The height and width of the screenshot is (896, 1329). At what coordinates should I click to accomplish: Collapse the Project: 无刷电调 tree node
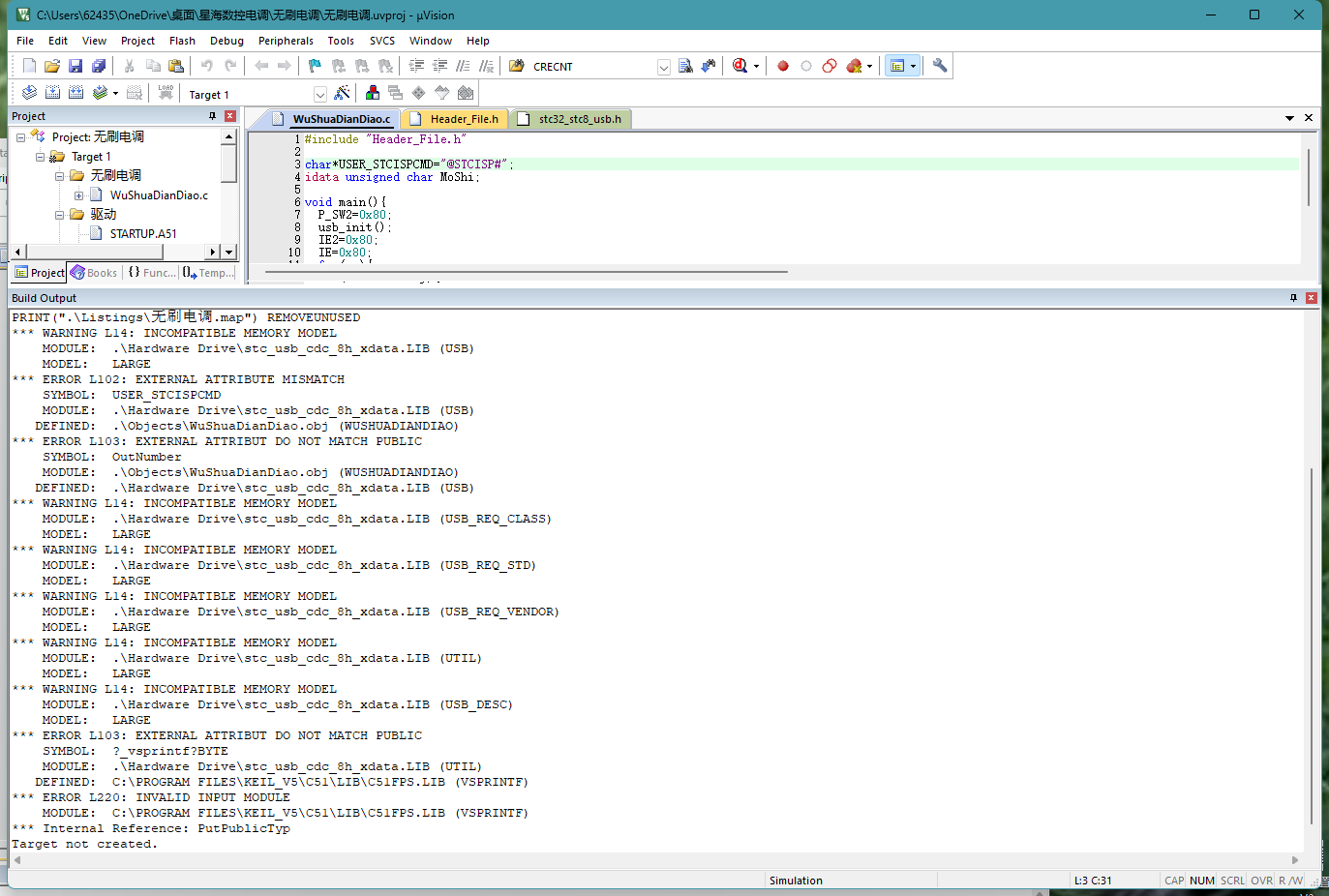20,137
